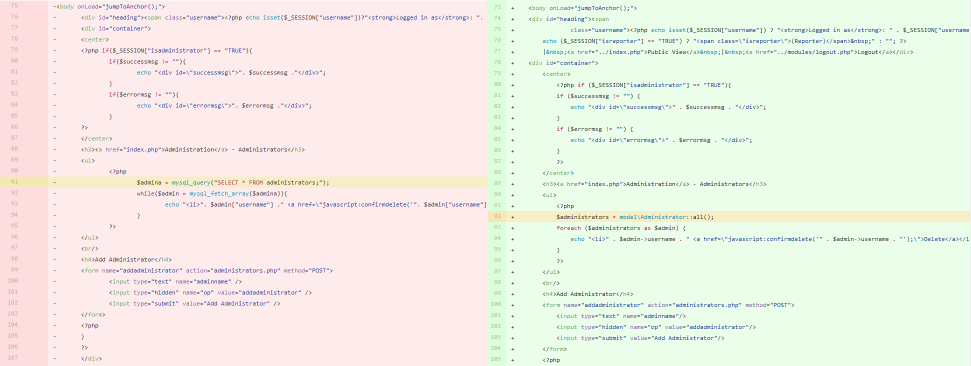This screenshot has width=971, height=366.
Task: Click added echo successmsg div line
Action: pos(668,107)
